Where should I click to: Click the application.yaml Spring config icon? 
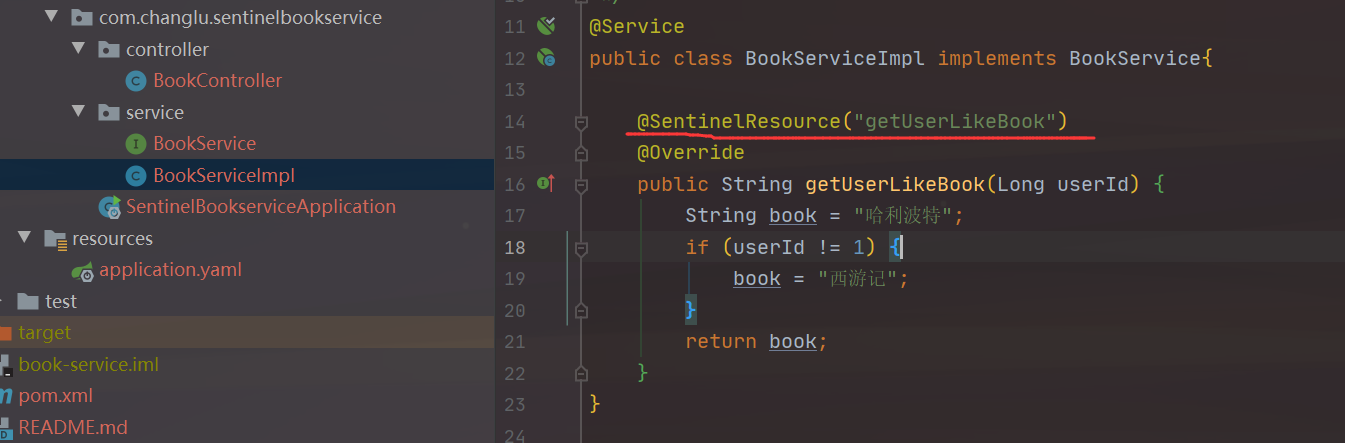tap(83, 270)
